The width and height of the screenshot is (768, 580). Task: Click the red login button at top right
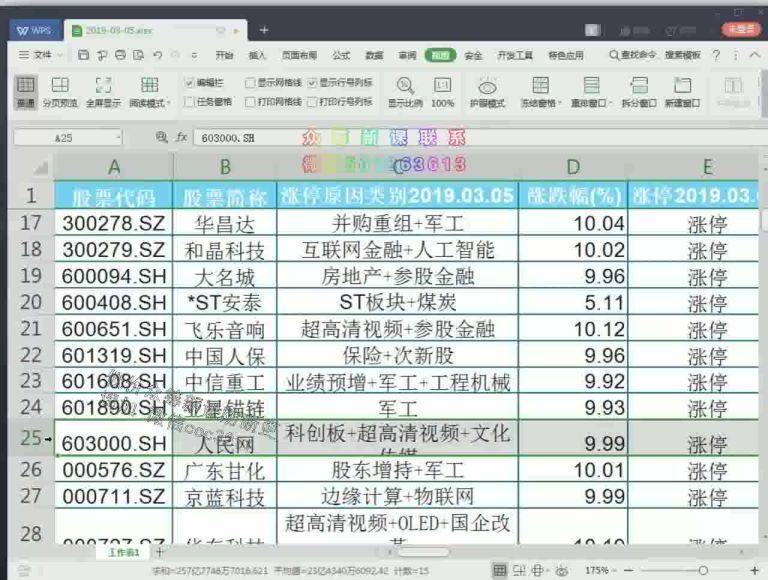(x=741, y=29)
